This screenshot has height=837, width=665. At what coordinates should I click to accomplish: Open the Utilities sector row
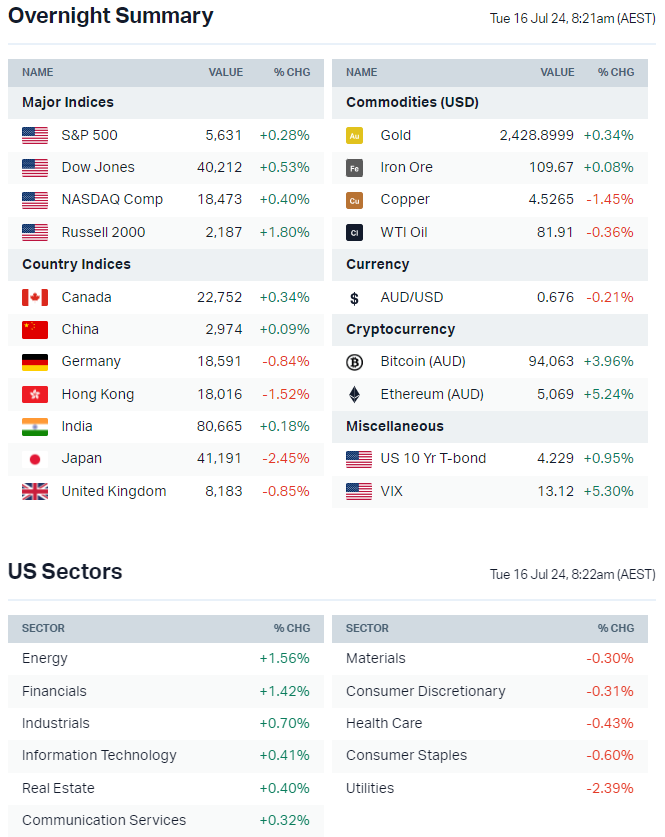coord(370,788)
